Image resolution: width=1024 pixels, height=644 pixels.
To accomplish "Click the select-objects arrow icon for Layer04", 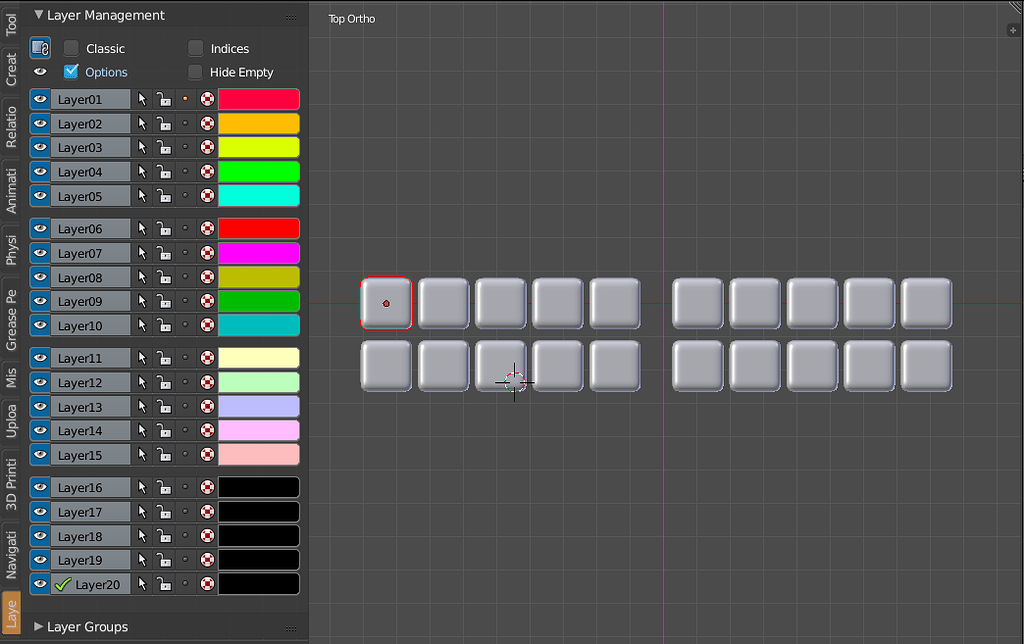I will click(142, 172).
